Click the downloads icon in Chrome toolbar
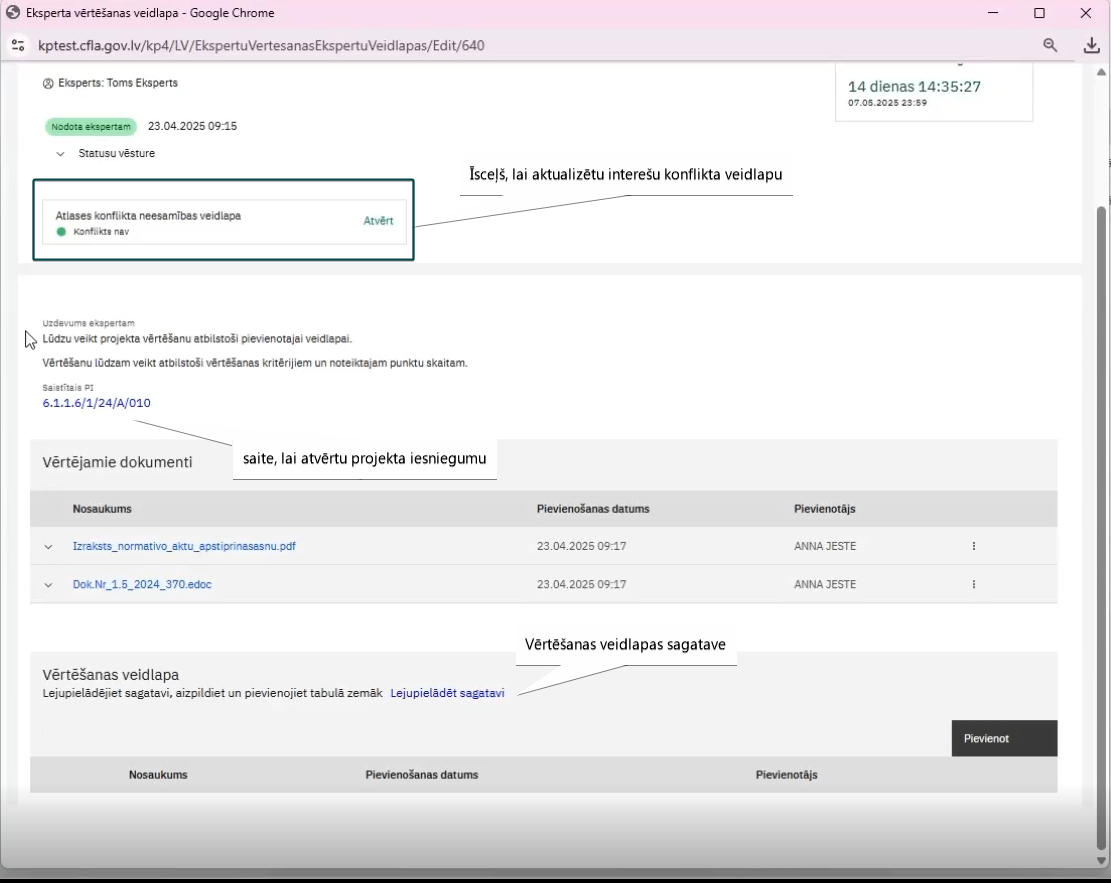 coord(1091,45)
